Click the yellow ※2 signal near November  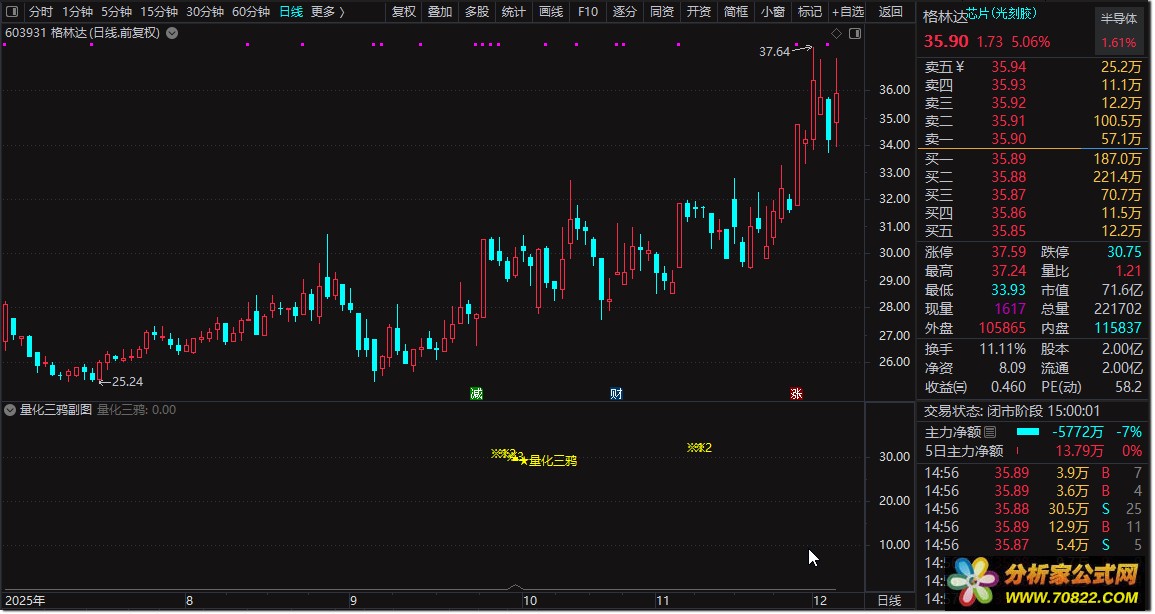click(x=699, y=448)
